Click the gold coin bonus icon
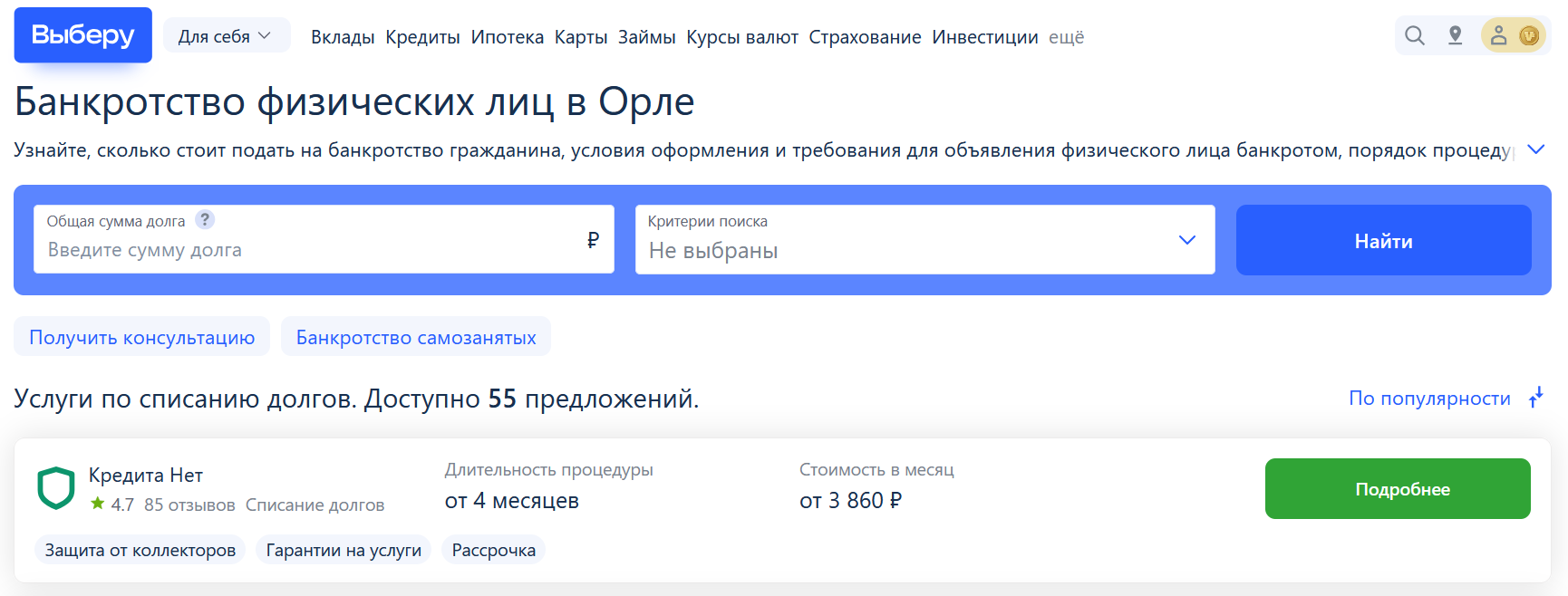This screenshot has height=596, width=1568. (x=1529, y=35)
